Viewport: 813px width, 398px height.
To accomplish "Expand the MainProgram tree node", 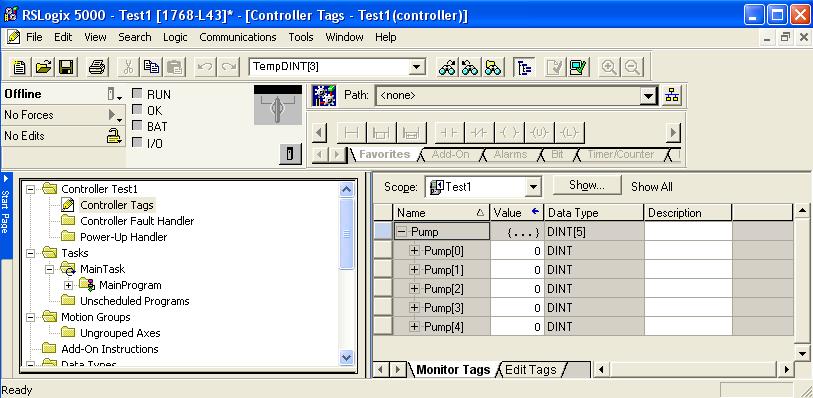I will pyautogui.click(x=68, y=285).
